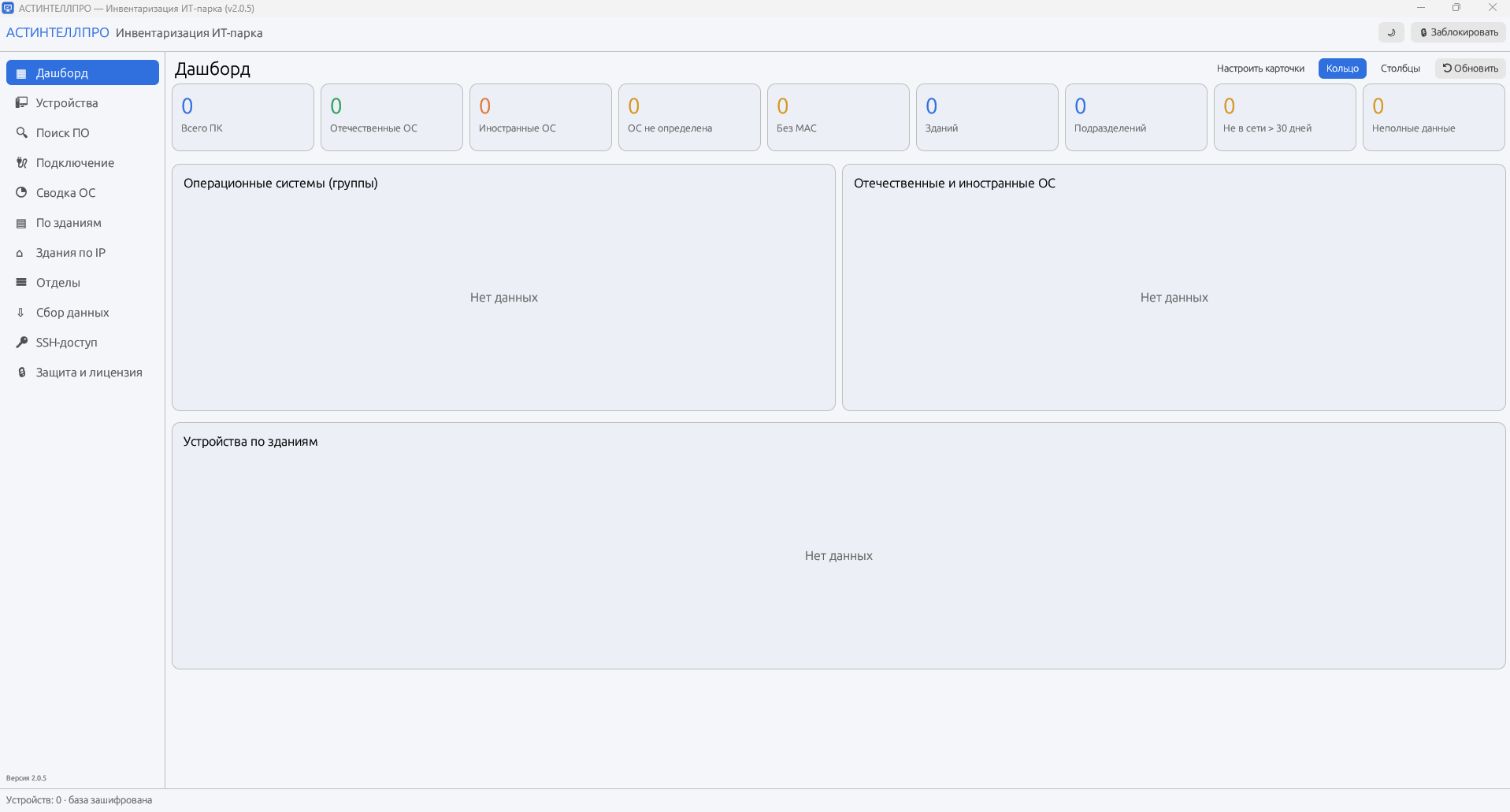Click the SSH-доступ key icon
Viewport: 1510px width, 812px height.
21,343
